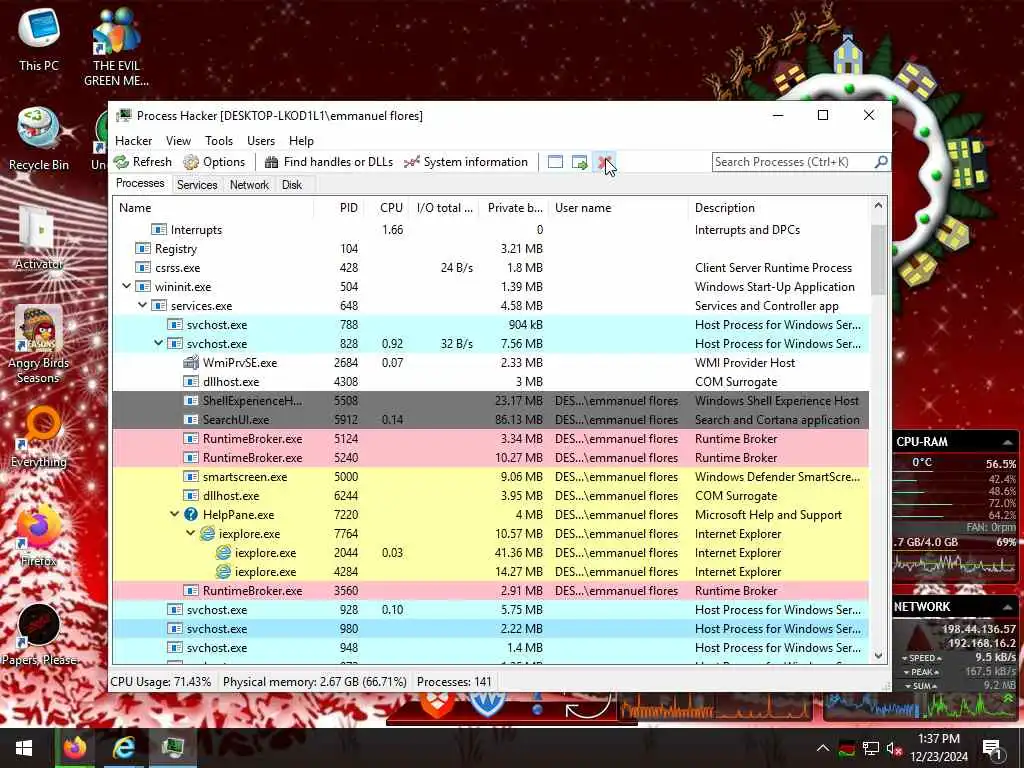Viewport: 1024px width, 768px height.
Task: Select the csrss.exe process
Action: pyautogui.click(x=491, y=268)
